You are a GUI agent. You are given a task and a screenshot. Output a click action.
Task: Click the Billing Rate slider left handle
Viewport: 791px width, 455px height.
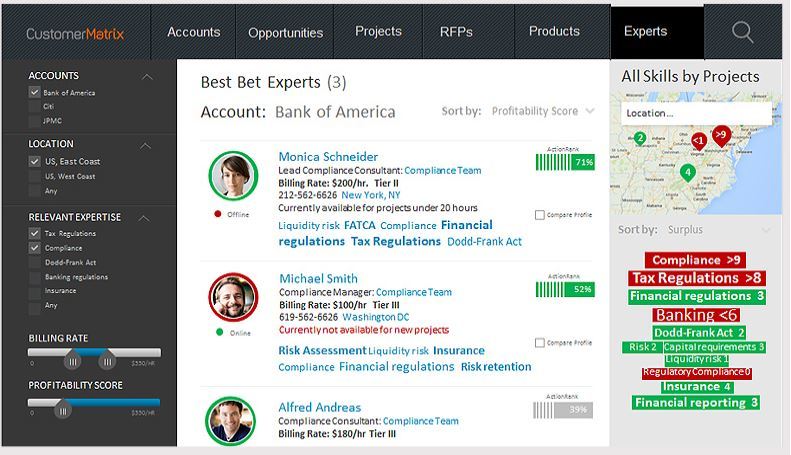(72, 361)
